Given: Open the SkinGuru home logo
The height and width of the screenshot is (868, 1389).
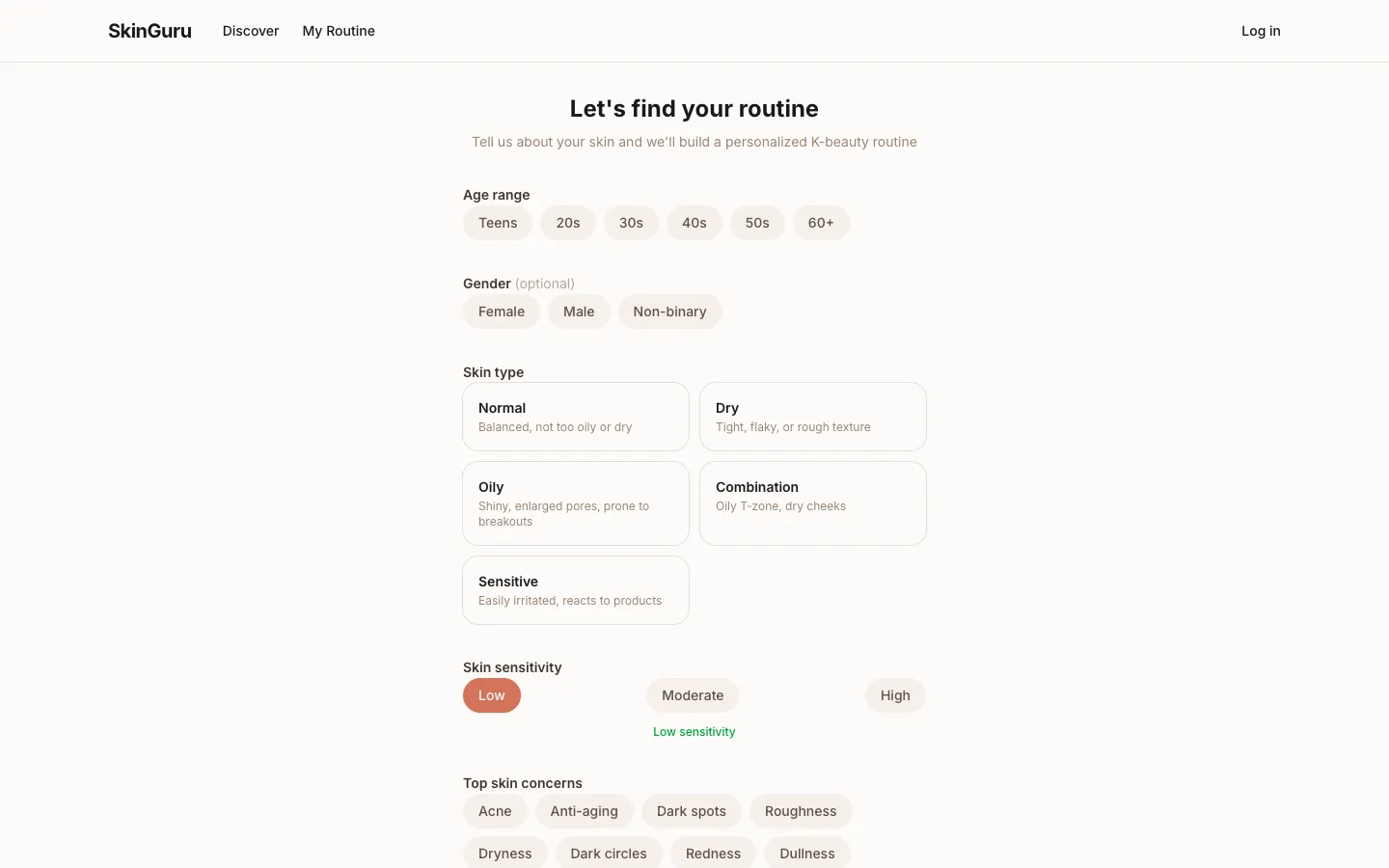Looking at the screenshot, I should pos(150,31).
